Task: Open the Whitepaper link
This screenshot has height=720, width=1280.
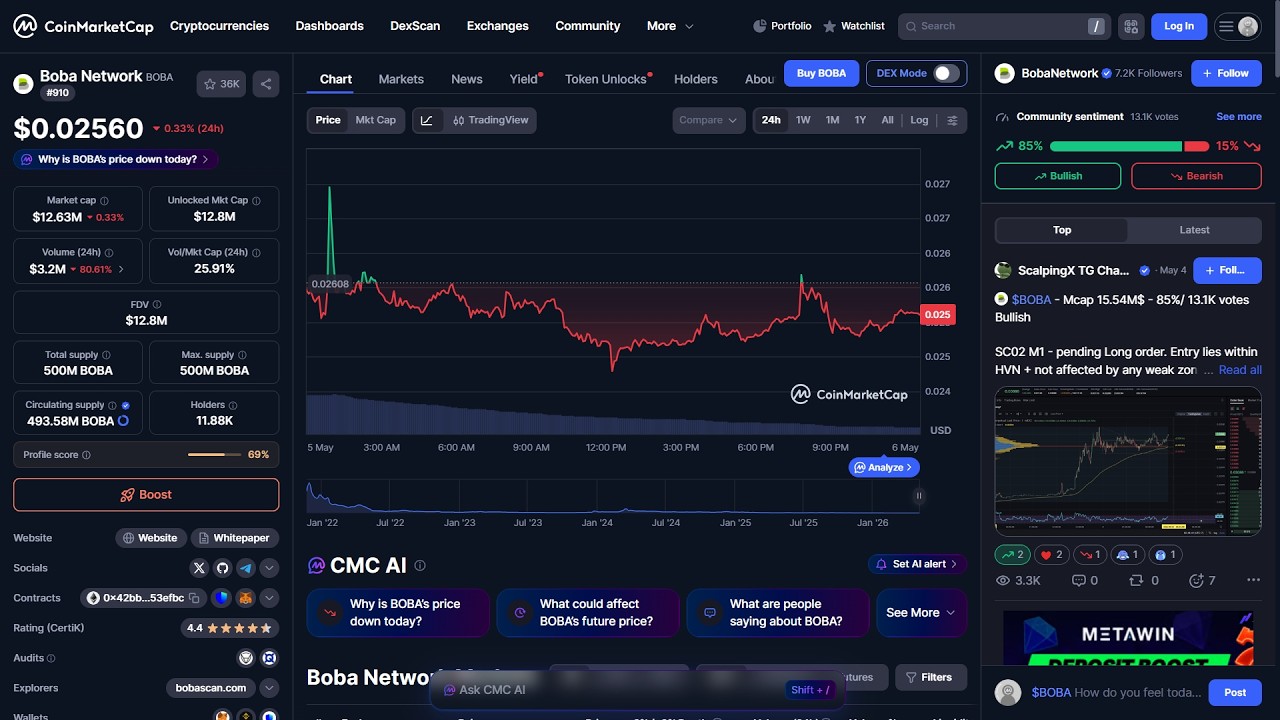Action: (x=234, y=538)
